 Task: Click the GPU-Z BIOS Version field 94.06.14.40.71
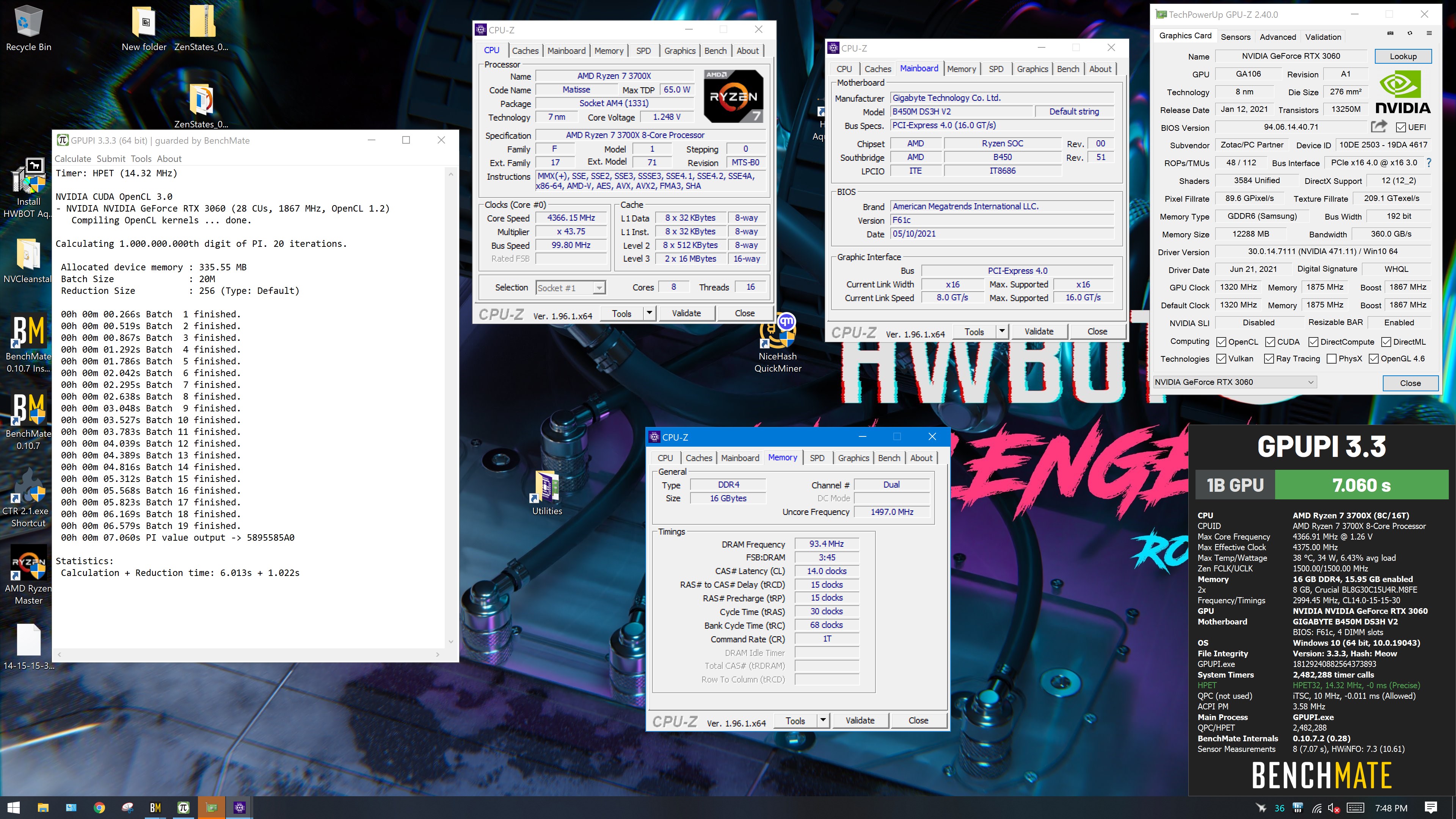coord(1291,127)
